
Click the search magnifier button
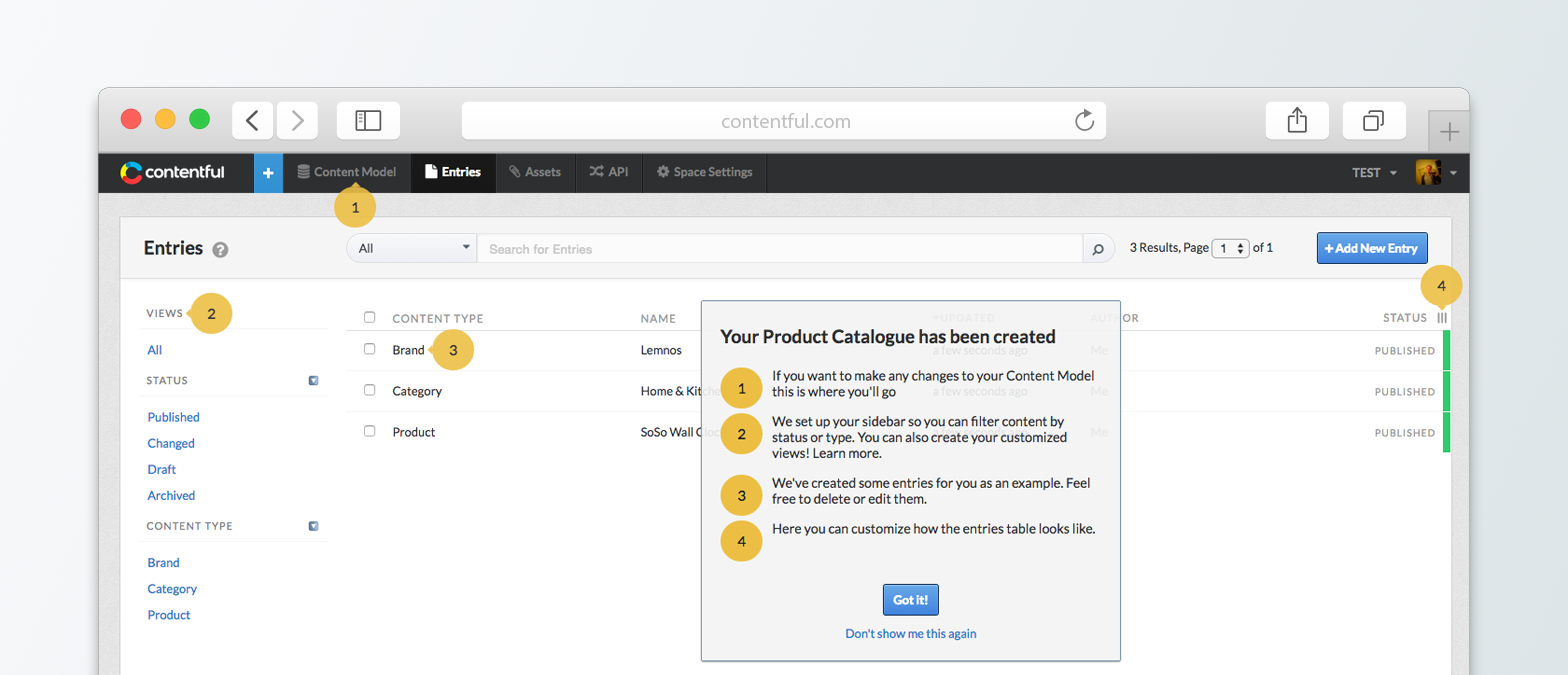[1098, 248]
